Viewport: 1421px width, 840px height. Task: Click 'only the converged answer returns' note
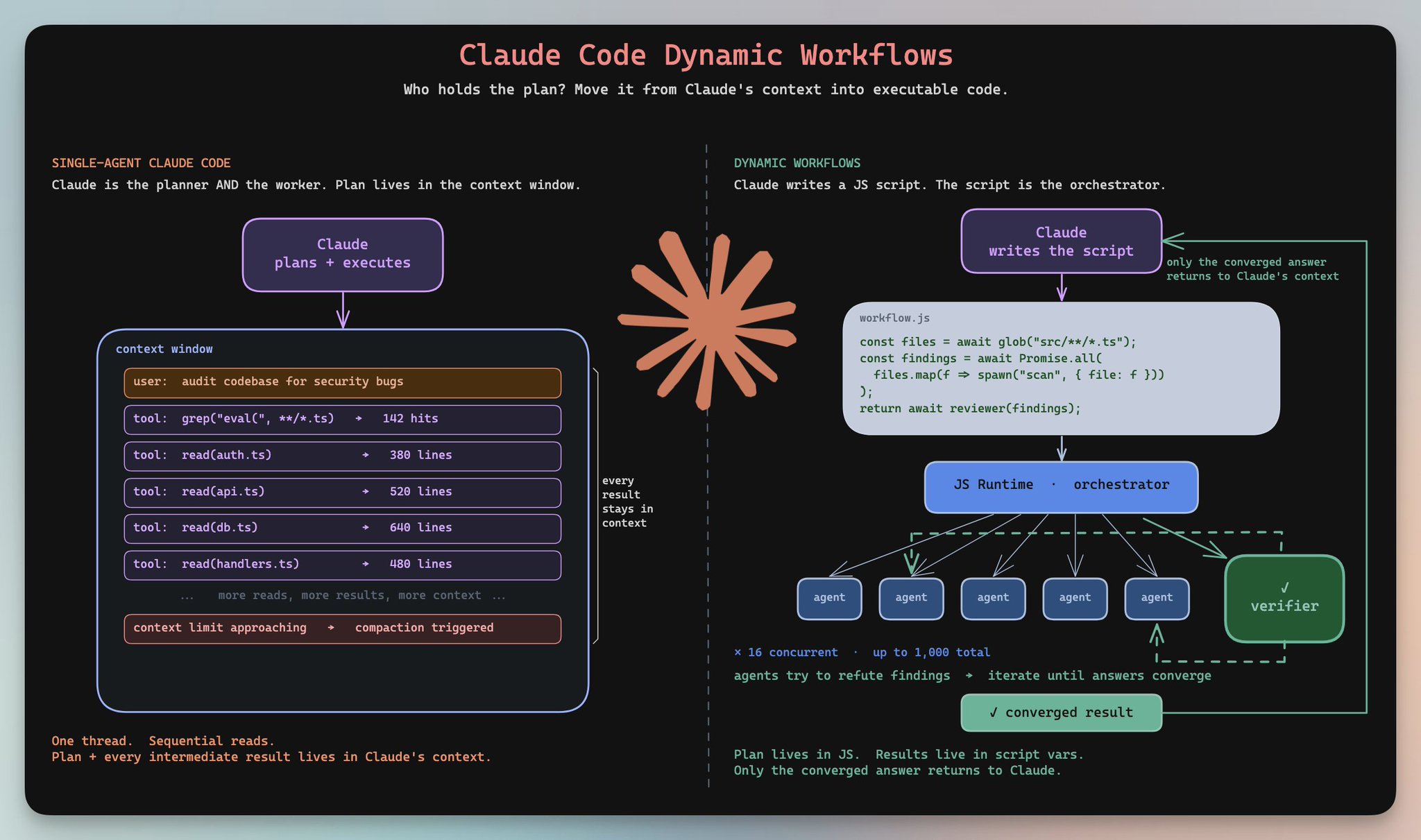tap(1252, 269)
